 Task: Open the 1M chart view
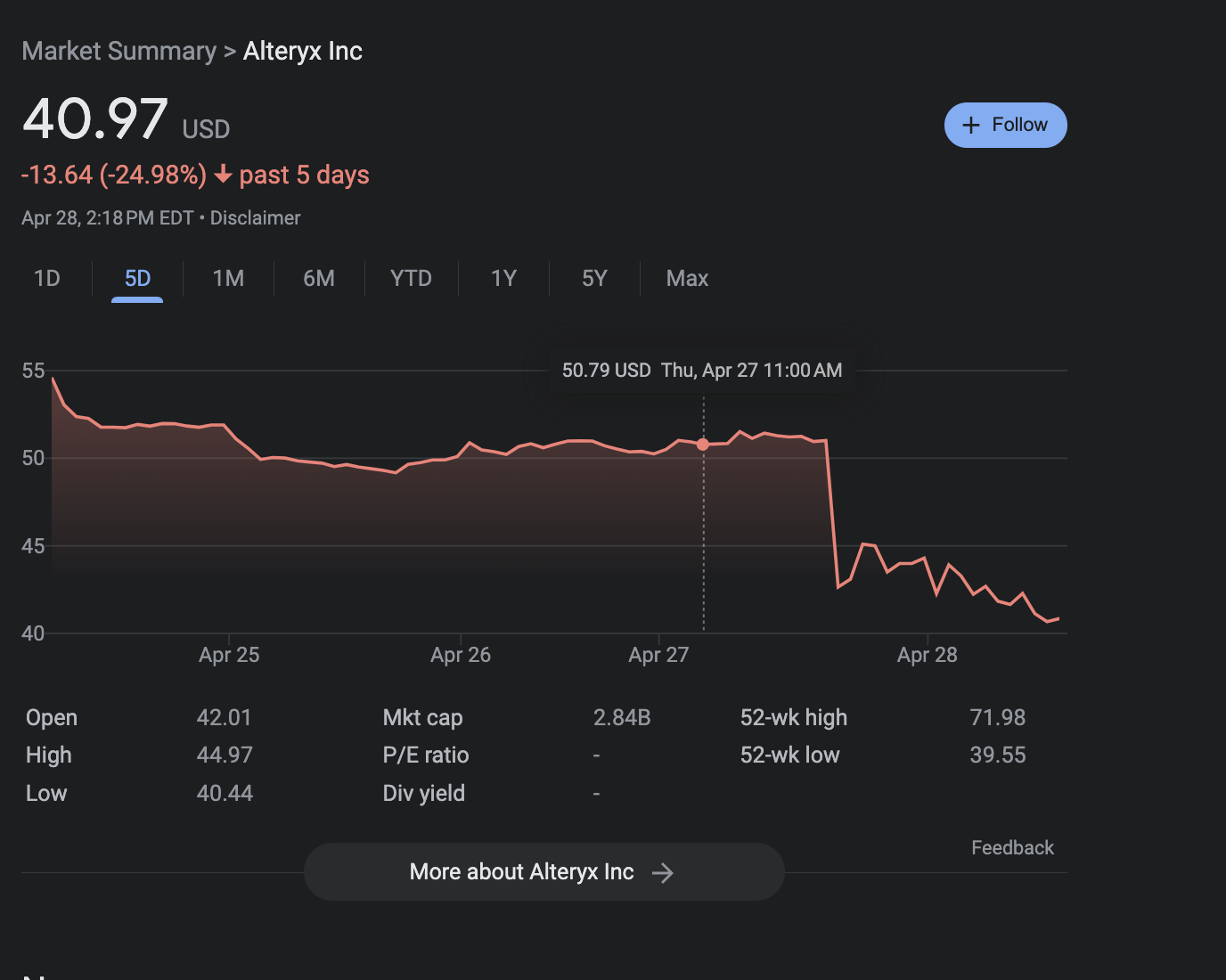point(228,279)
